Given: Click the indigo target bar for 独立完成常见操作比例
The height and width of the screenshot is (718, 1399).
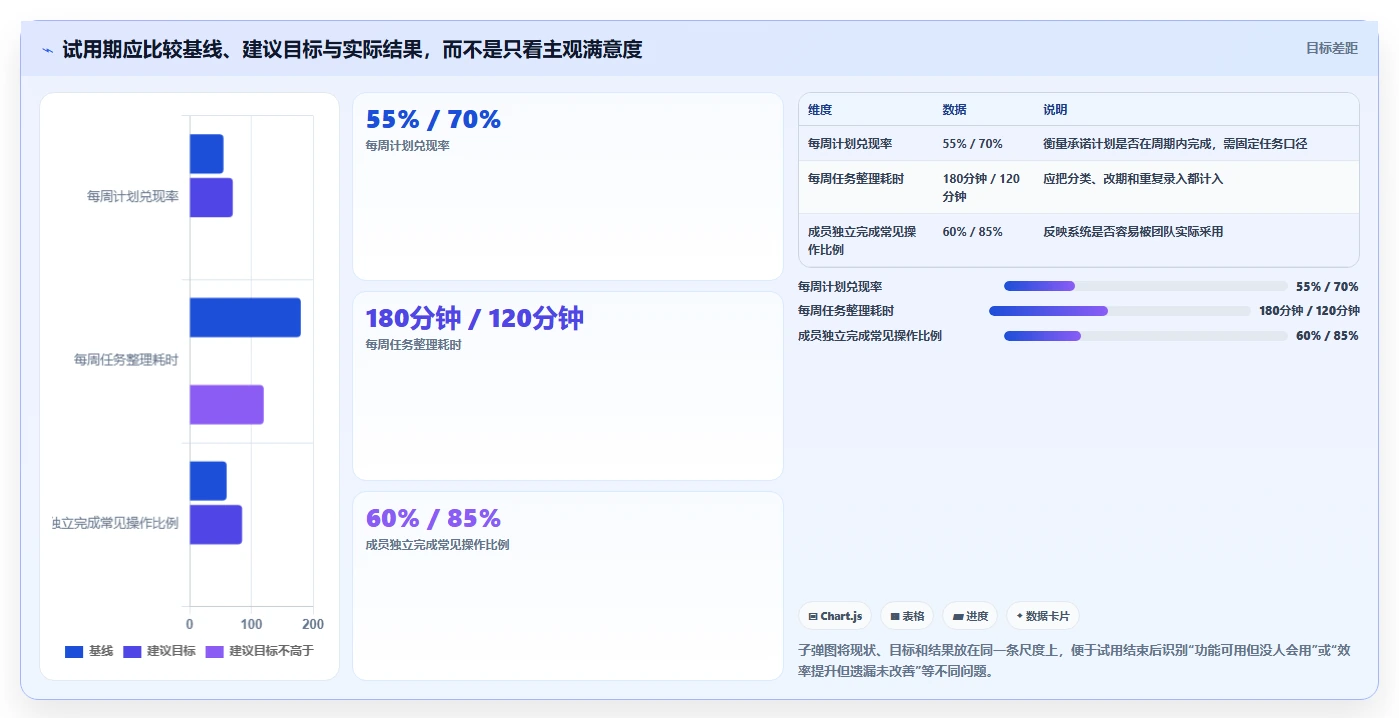Looking at the screenshot, I should [216, 524].
